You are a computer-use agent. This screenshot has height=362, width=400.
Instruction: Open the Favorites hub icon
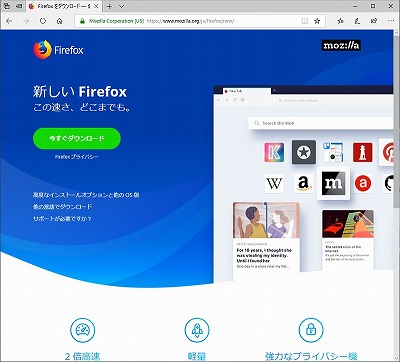340,21
